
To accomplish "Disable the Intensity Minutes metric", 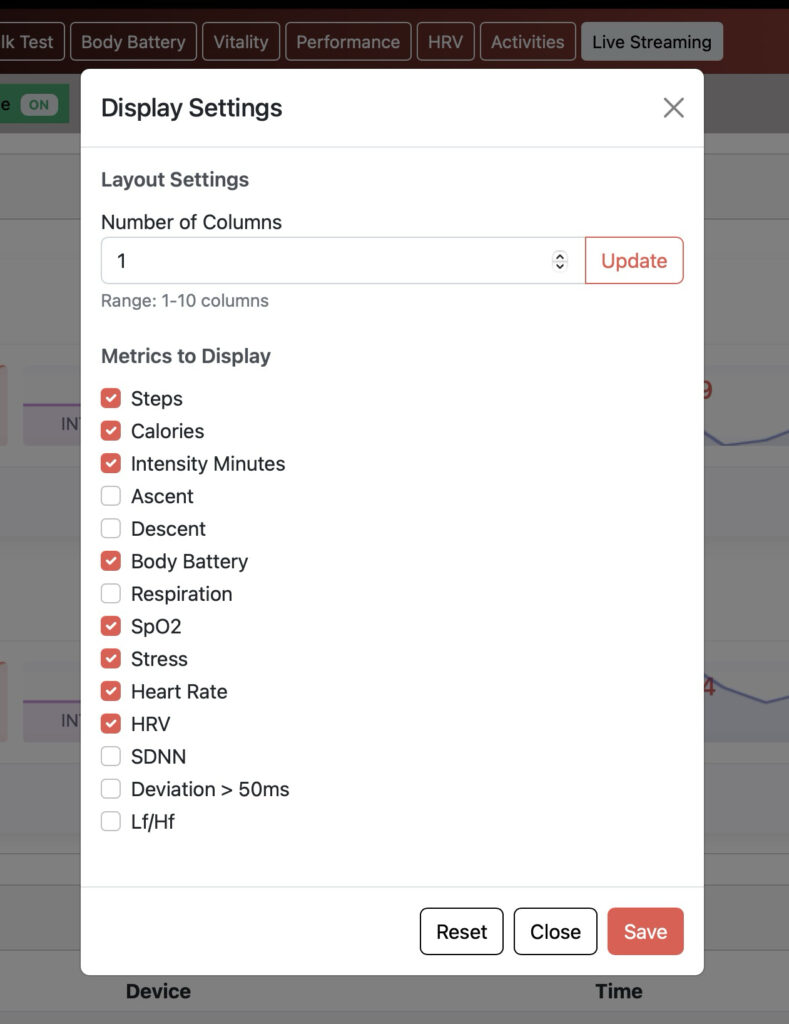I will (111, 464).
